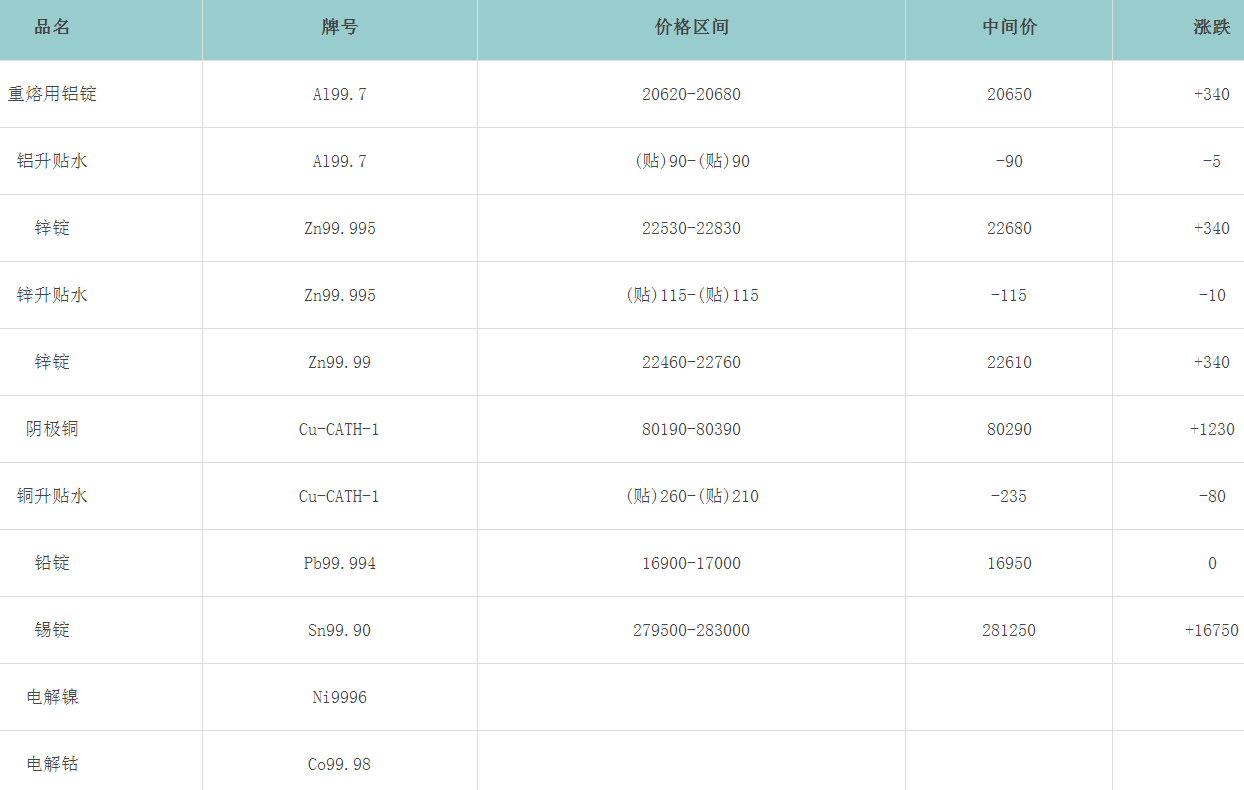
Task: Select the Pb99.994 grade cell
Action: 340,563
